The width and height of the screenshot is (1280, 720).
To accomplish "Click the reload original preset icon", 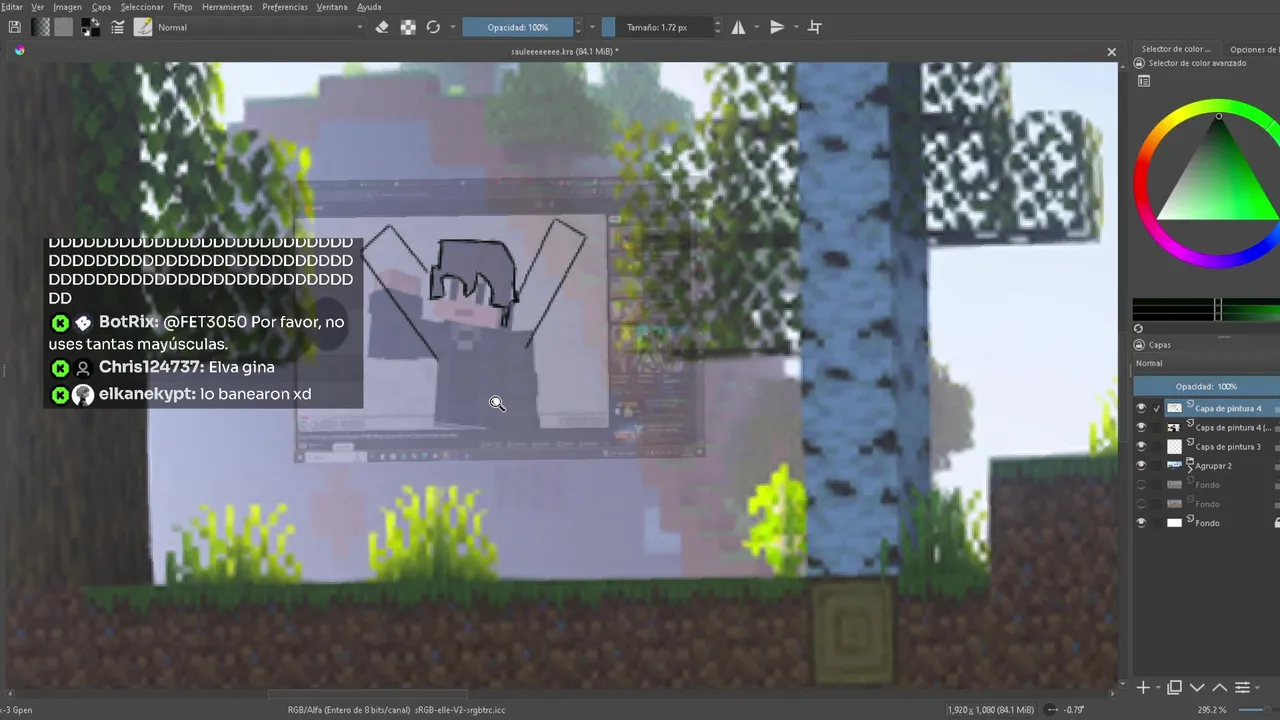I will pos(433,27).
